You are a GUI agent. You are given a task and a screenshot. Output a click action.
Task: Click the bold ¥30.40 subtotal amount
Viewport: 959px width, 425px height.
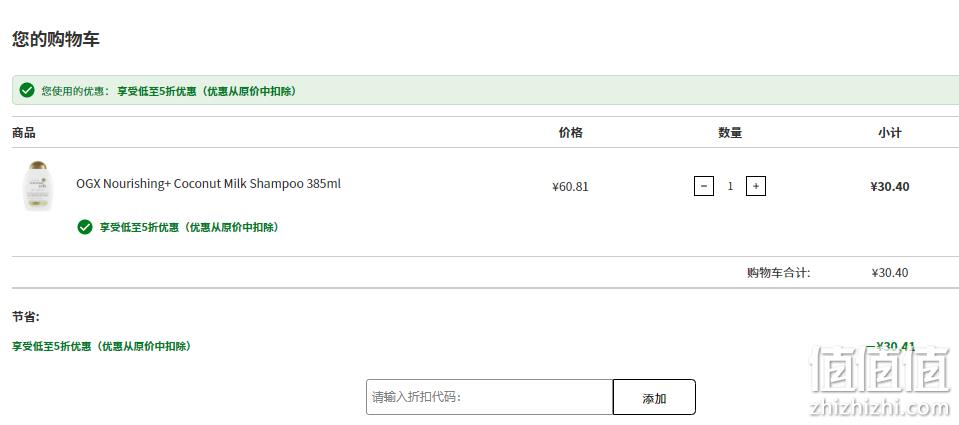coord(890,187)
